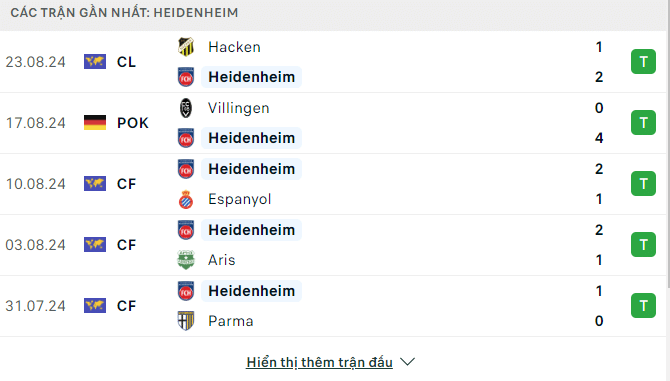
Task: Click green T result badge for Hacken match
Action: tap(643, 62)
